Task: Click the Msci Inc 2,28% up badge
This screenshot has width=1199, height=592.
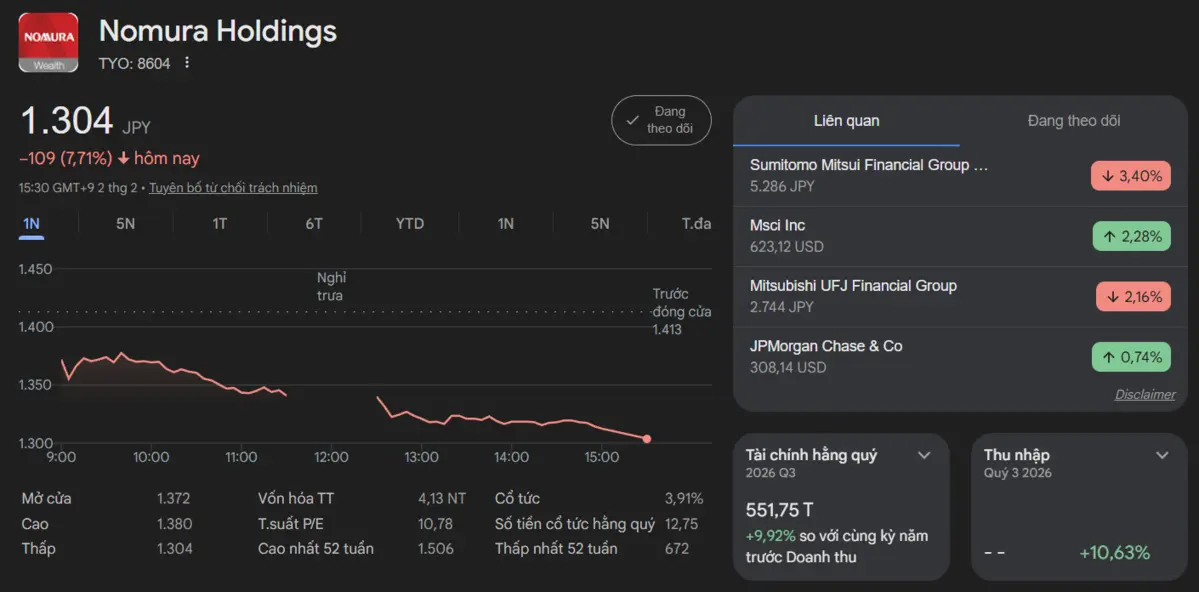Action: click(1131, 236)
